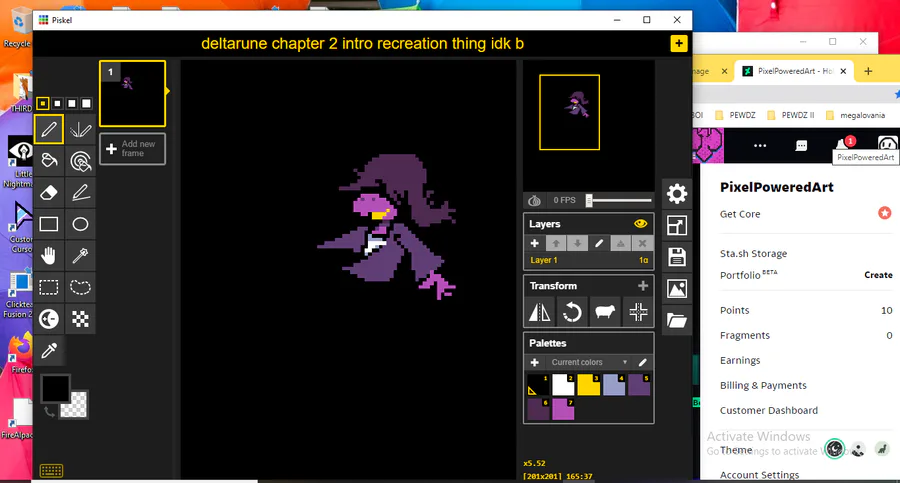The width and height of the screenshot is (900, 483).
Task: Add a new layer with plus button
Action: click(534, 244)
